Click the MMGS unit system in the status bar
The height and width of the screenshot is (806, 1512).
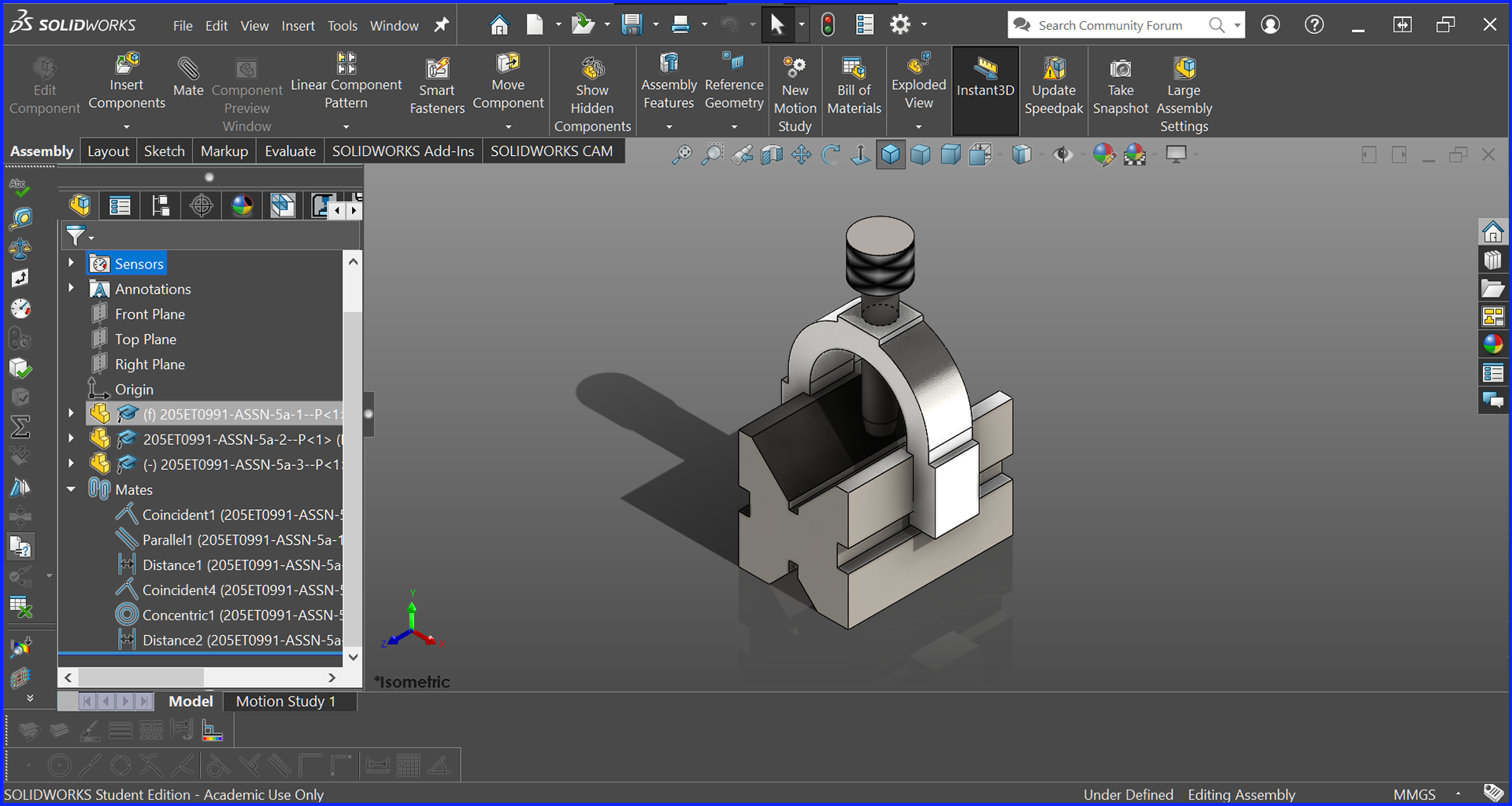1414,794
